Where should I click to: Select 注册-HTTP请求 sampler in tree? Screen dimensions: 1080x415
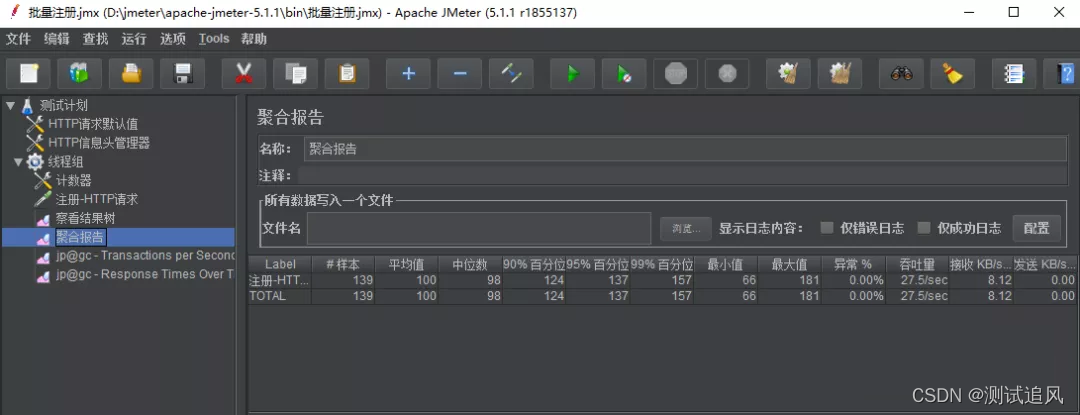click(x=97, y=200)
